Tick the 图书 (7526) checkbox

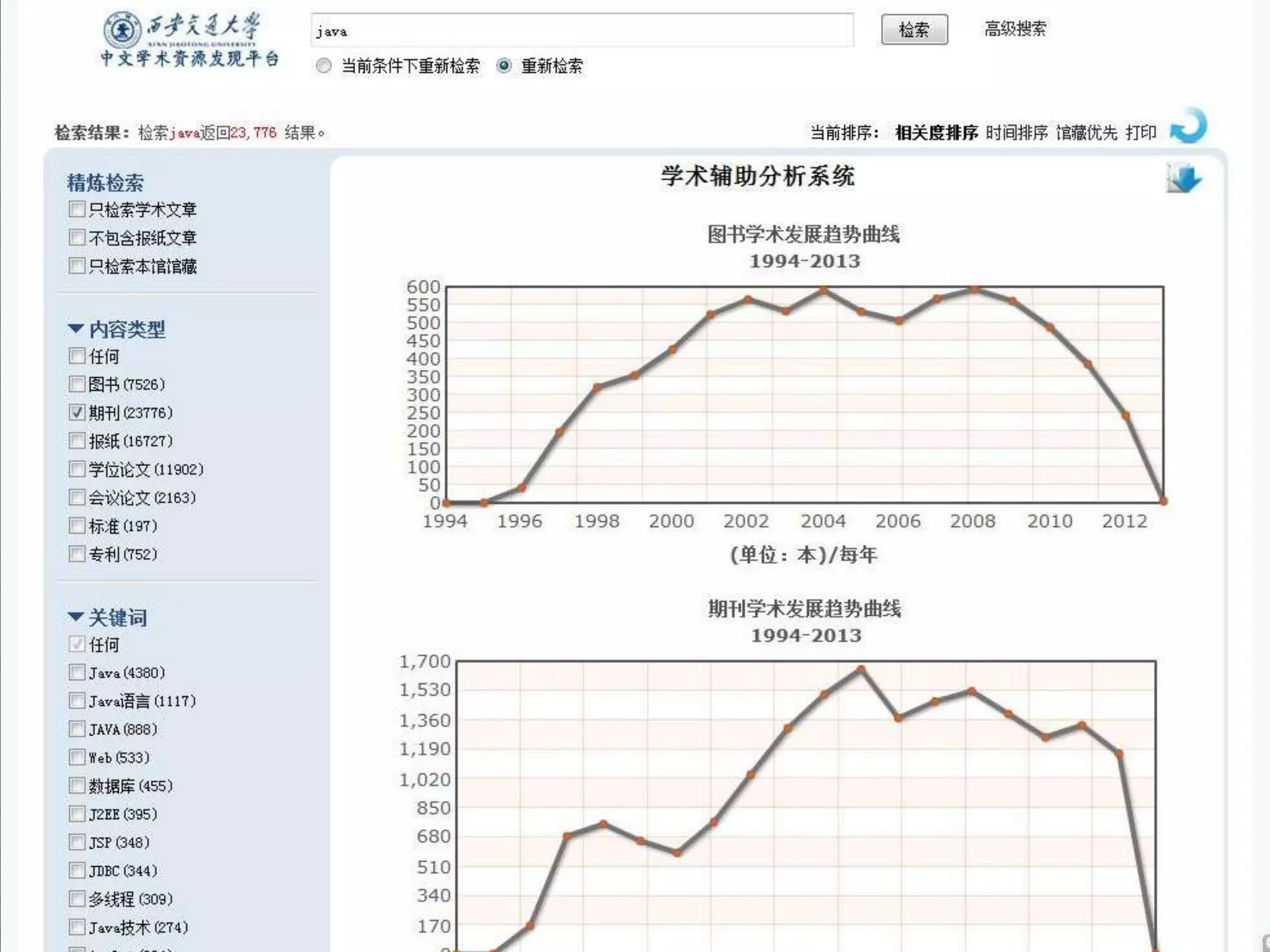pyautogui.click(x=77, y=384)
